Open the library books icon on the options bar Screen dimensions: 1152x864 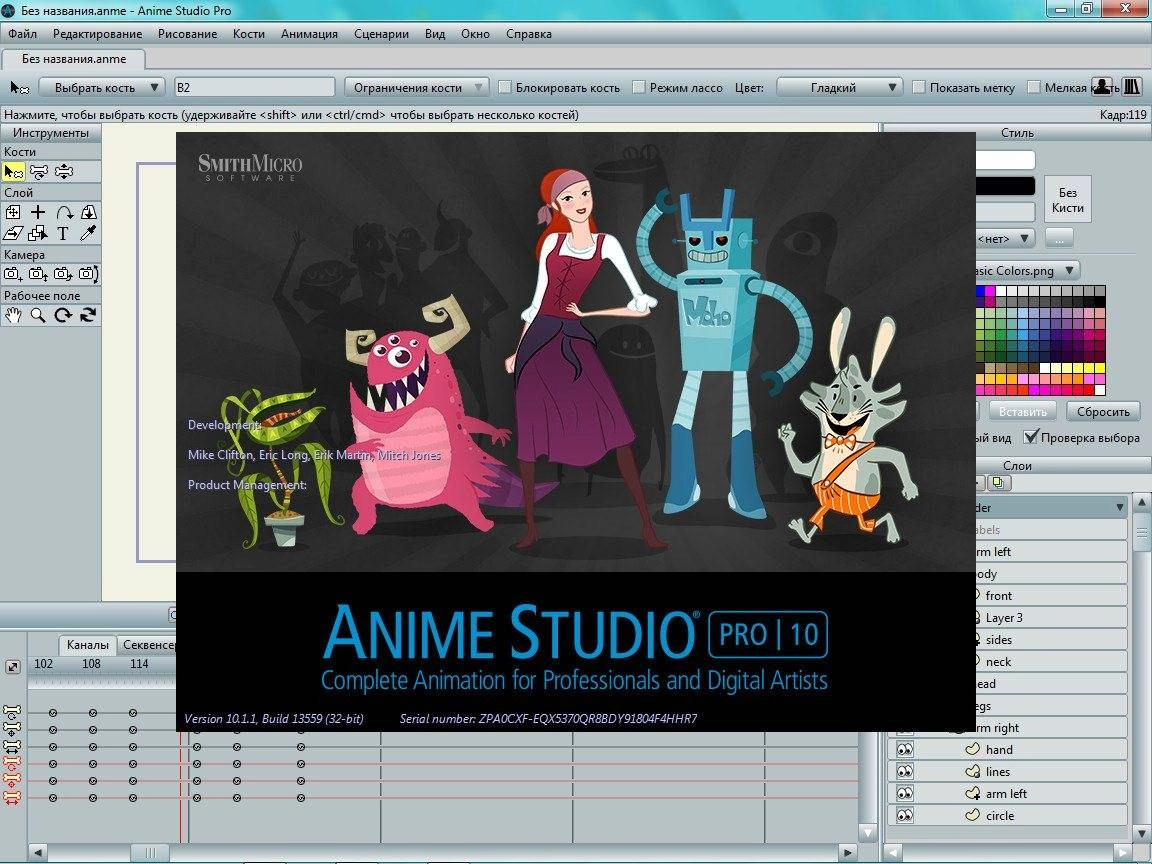click(x=1132, y=87)
